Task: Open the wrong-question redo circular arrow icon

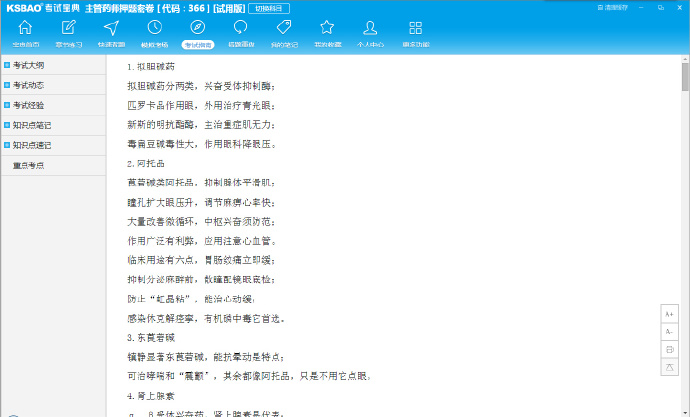Action: click(x=240, y=27)
